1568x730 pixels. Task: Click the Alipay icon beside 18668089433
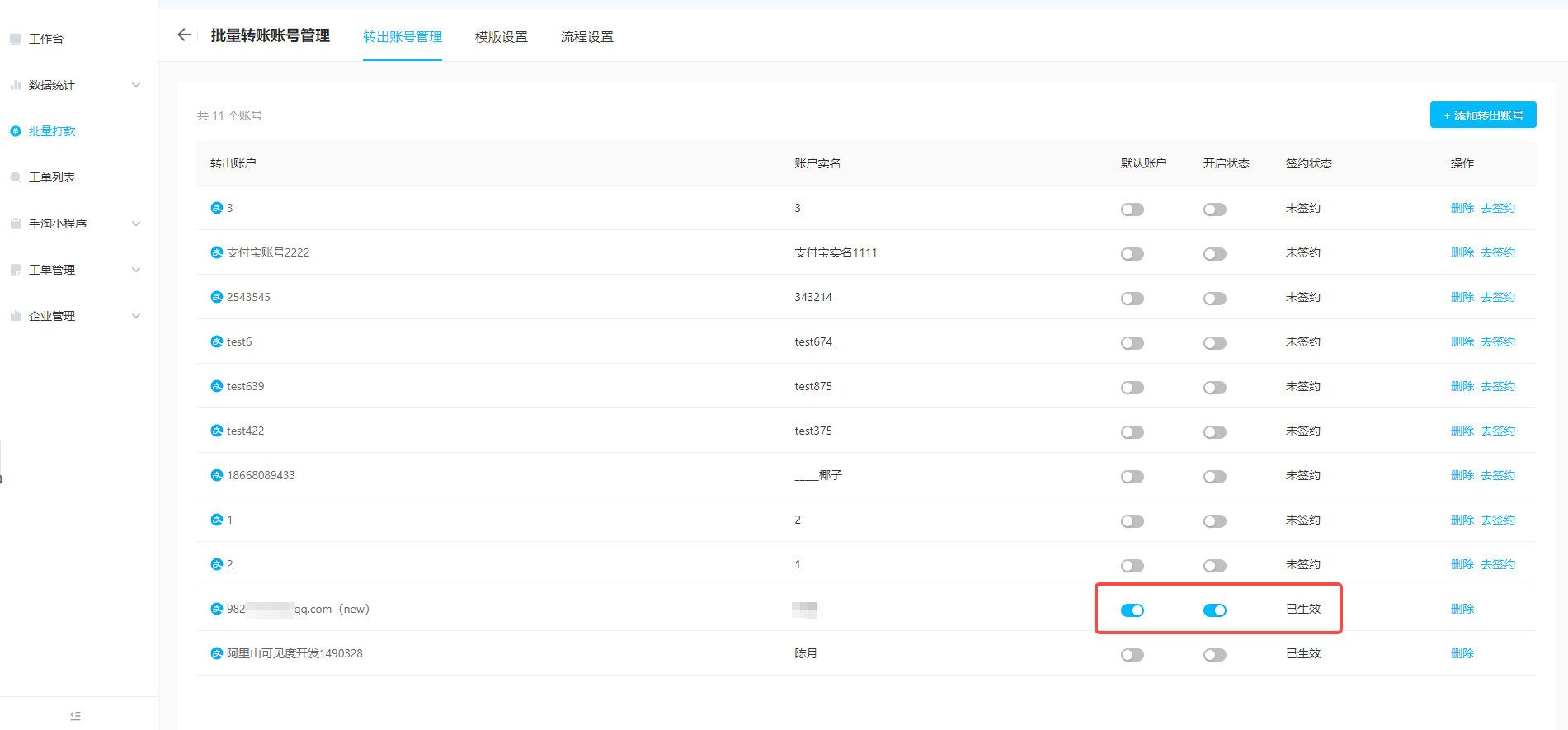point(217,475)
